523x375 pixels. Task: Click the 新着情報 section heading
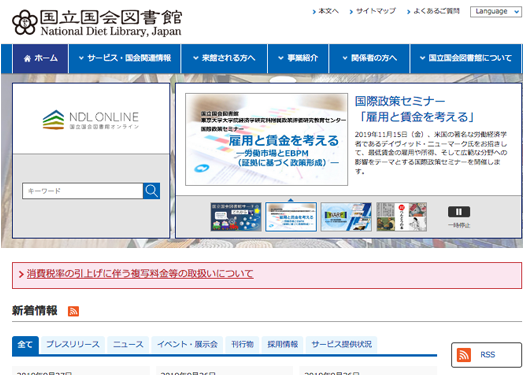coord(35,311)
